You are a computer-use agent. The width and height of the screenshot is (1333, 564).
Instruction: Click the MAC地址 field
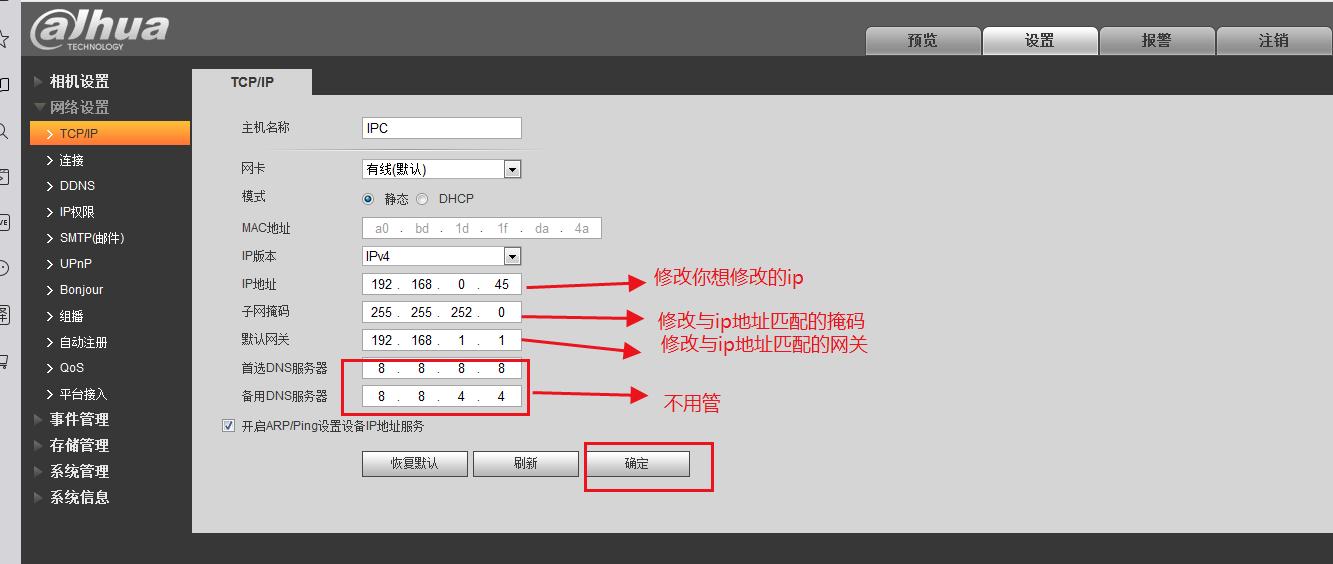coord(481,229)
